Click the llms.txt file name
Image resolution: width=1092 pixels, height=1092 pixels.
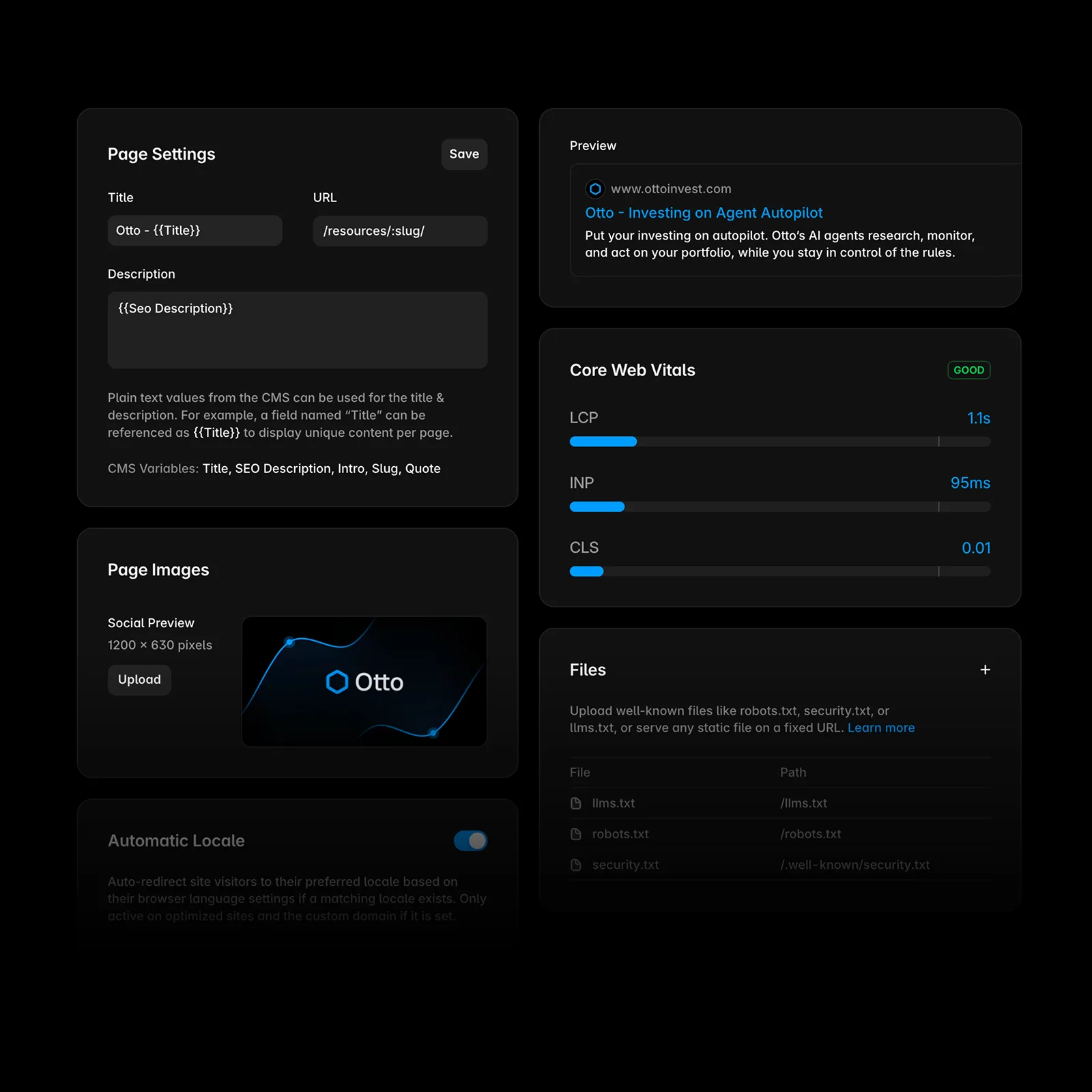click(x=614, y=803)
